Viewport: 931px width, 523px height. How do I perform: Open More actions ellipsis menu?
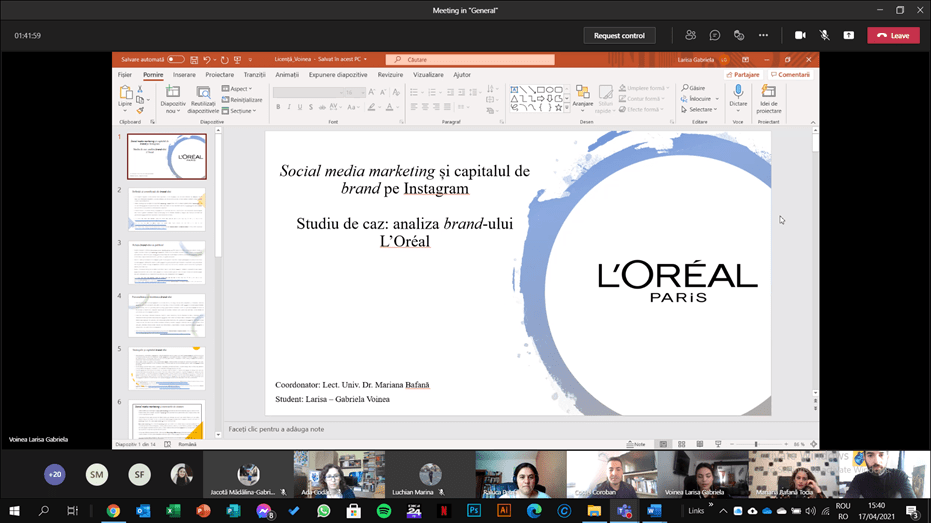pos(763,35)
